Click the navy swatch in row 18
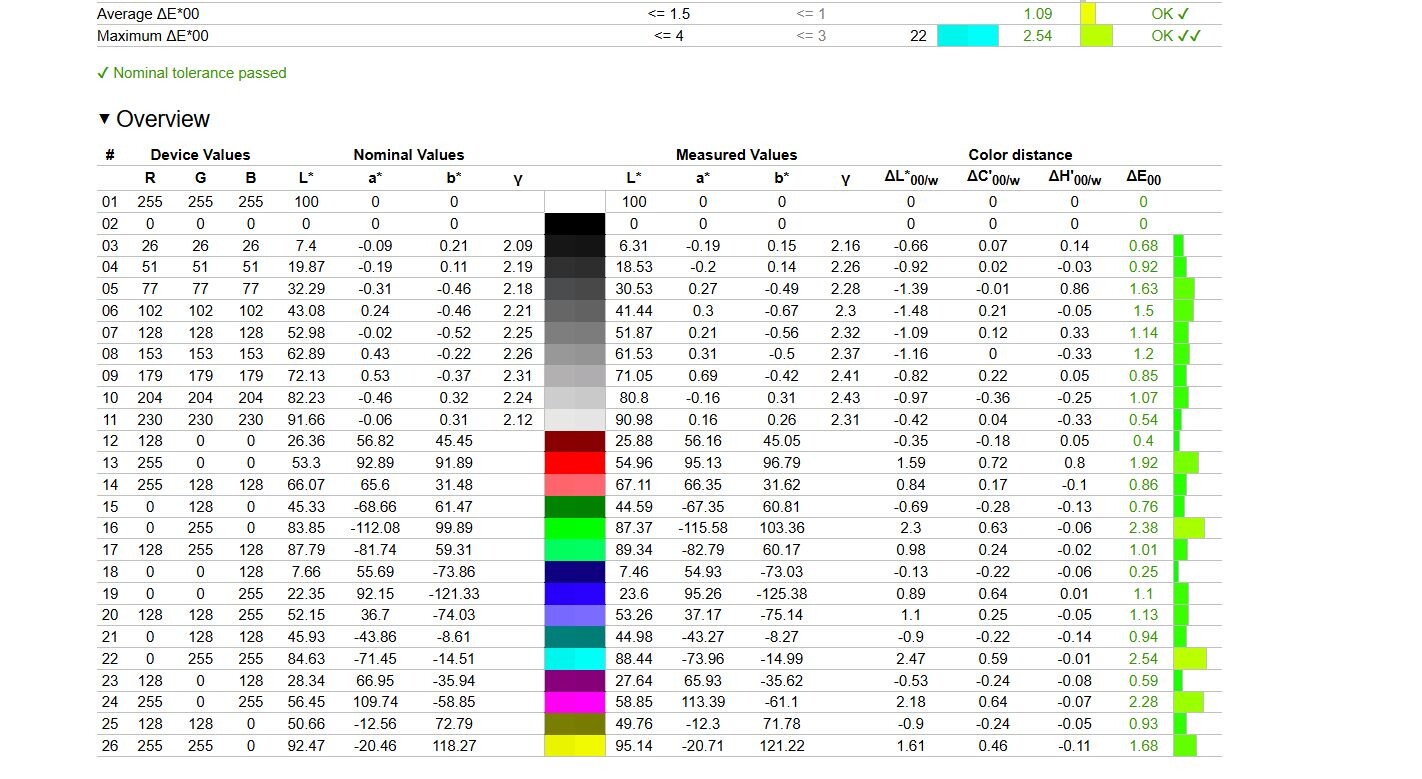Image resolution: width=1422 pixels, height=779 pixels. click(575, 572)
